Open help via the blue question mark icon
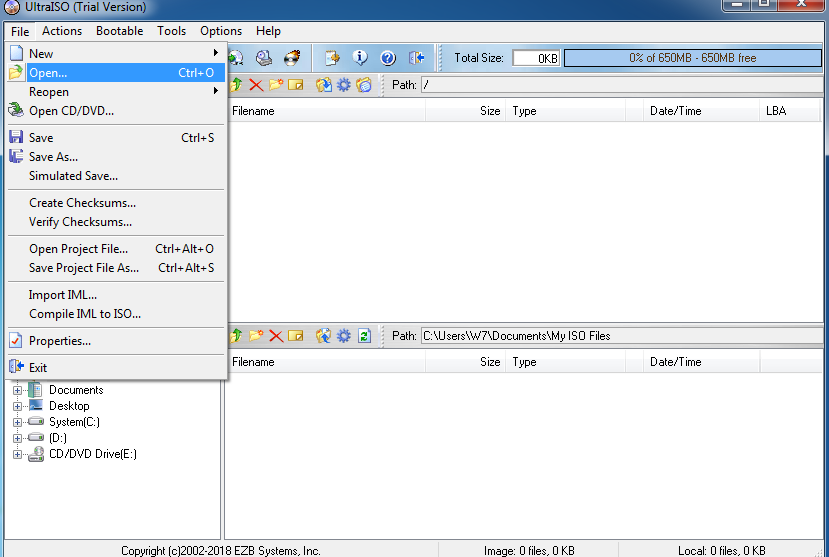829x557 pixels. tap(388, 58)
